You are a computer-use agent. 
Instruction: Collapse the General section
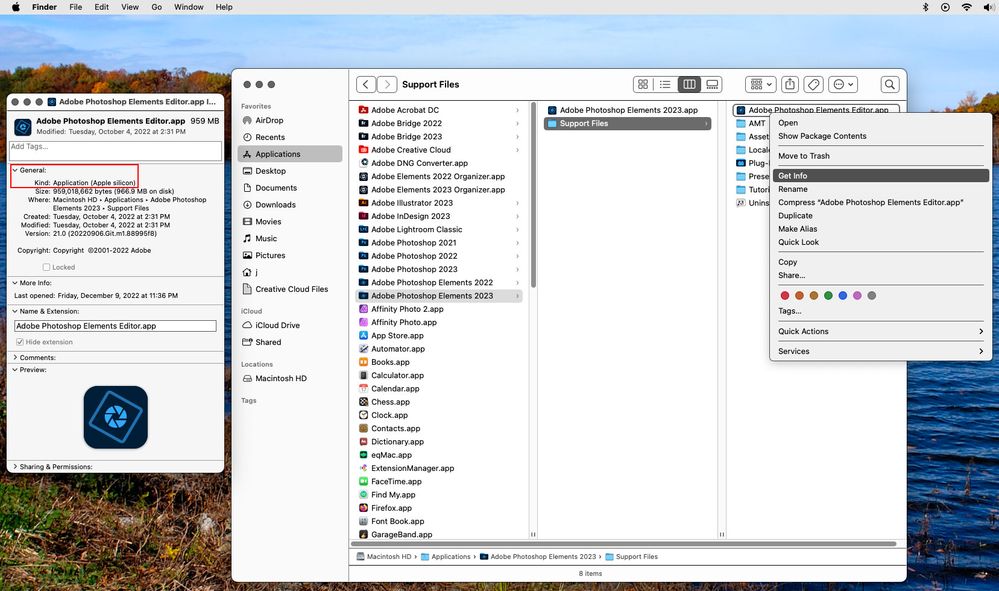click(15, 170)
